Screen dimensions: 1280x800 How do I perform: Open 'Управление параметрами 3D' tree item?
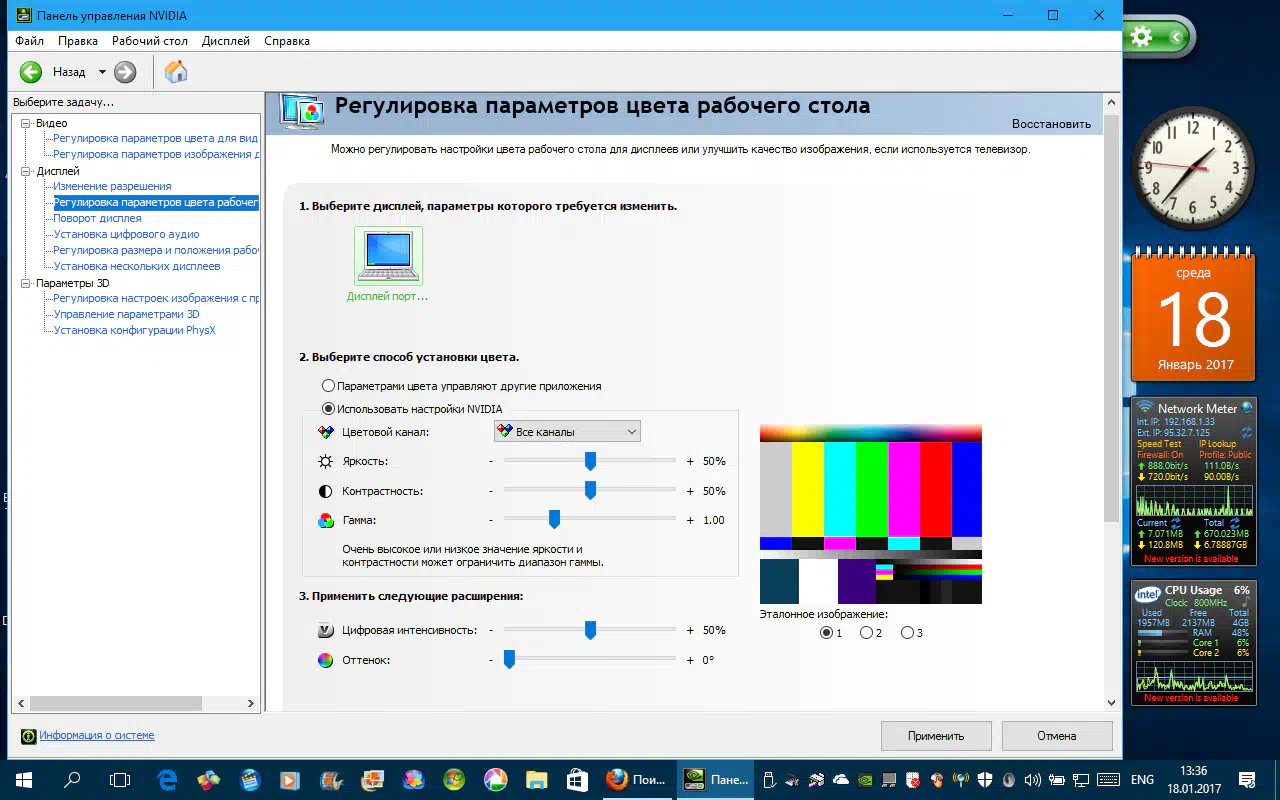point(126,314)
